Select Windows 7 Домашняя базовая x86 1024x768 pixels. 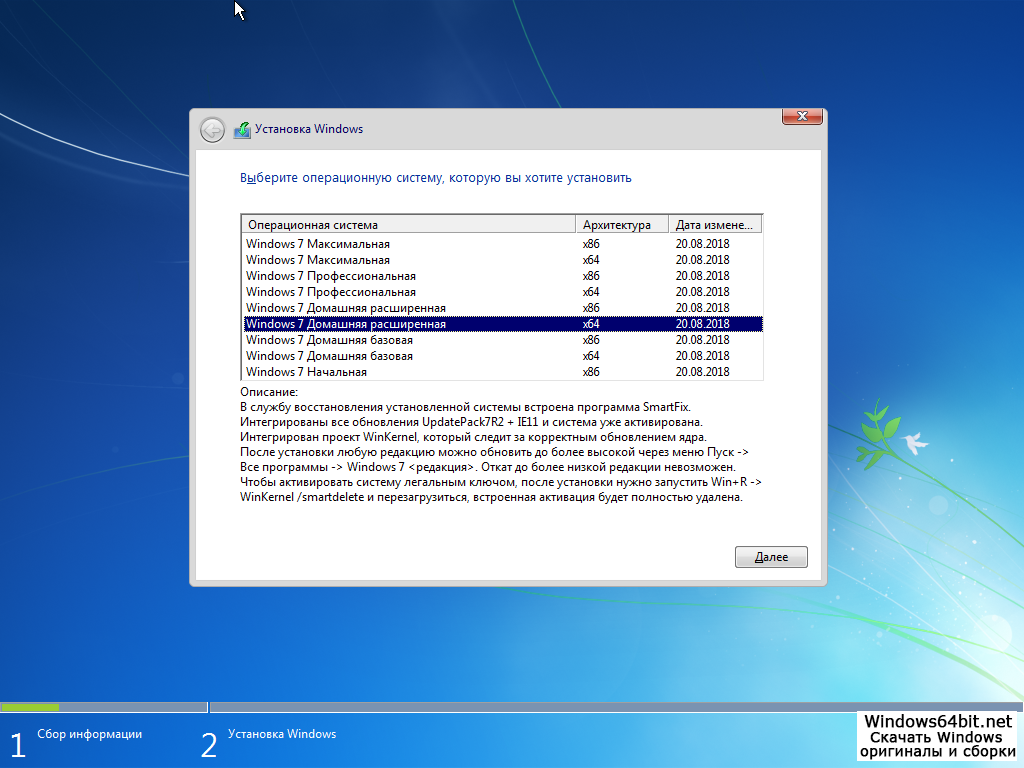[x=329, y=340]
